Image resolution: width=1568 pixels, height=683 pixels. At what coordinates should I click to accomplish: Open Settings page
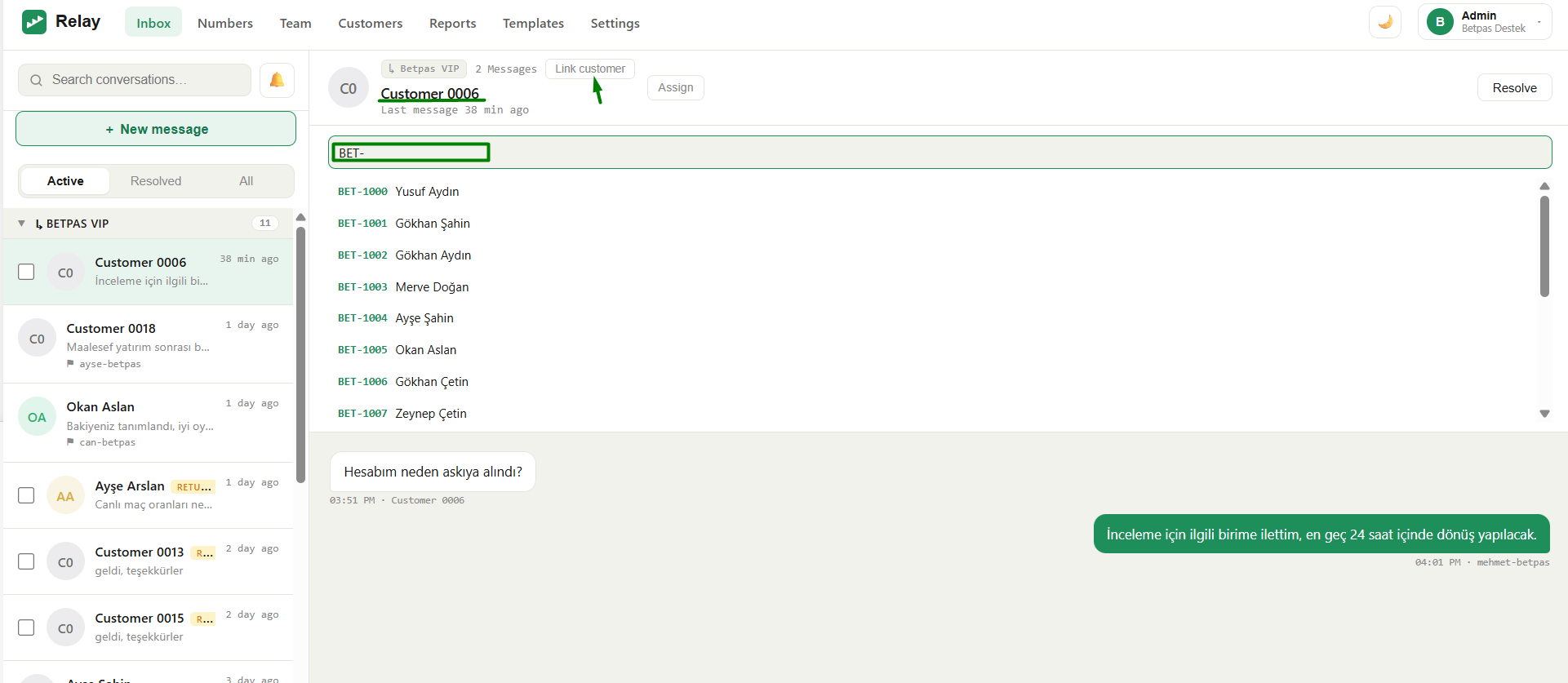coord(615,23)
